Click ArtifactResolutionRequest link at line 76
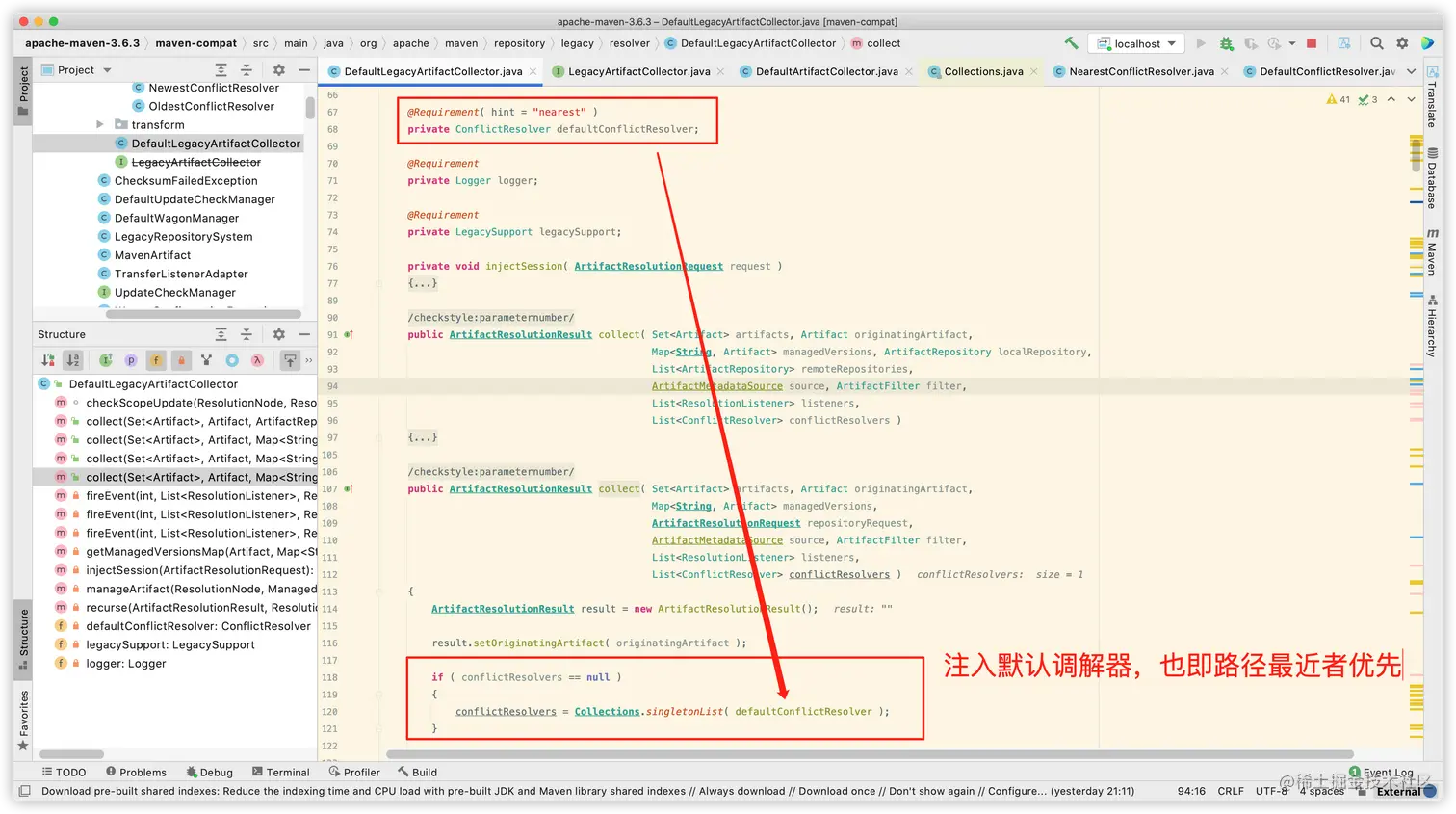Screen dimensions: 1456x814 pyautogui.click(x=648, y=267)
